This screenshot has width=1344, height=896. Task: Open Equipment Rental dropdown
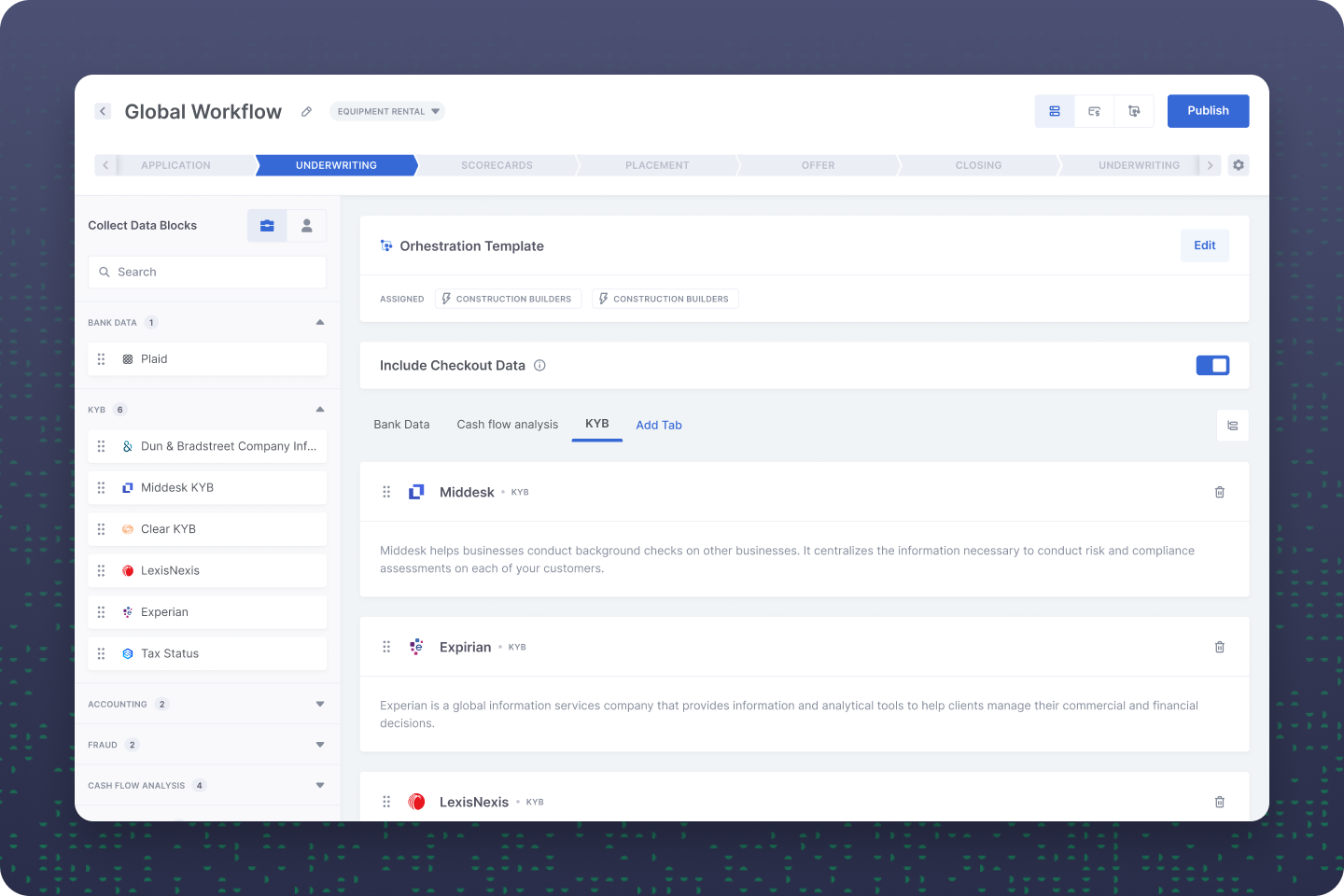(387, 111)
